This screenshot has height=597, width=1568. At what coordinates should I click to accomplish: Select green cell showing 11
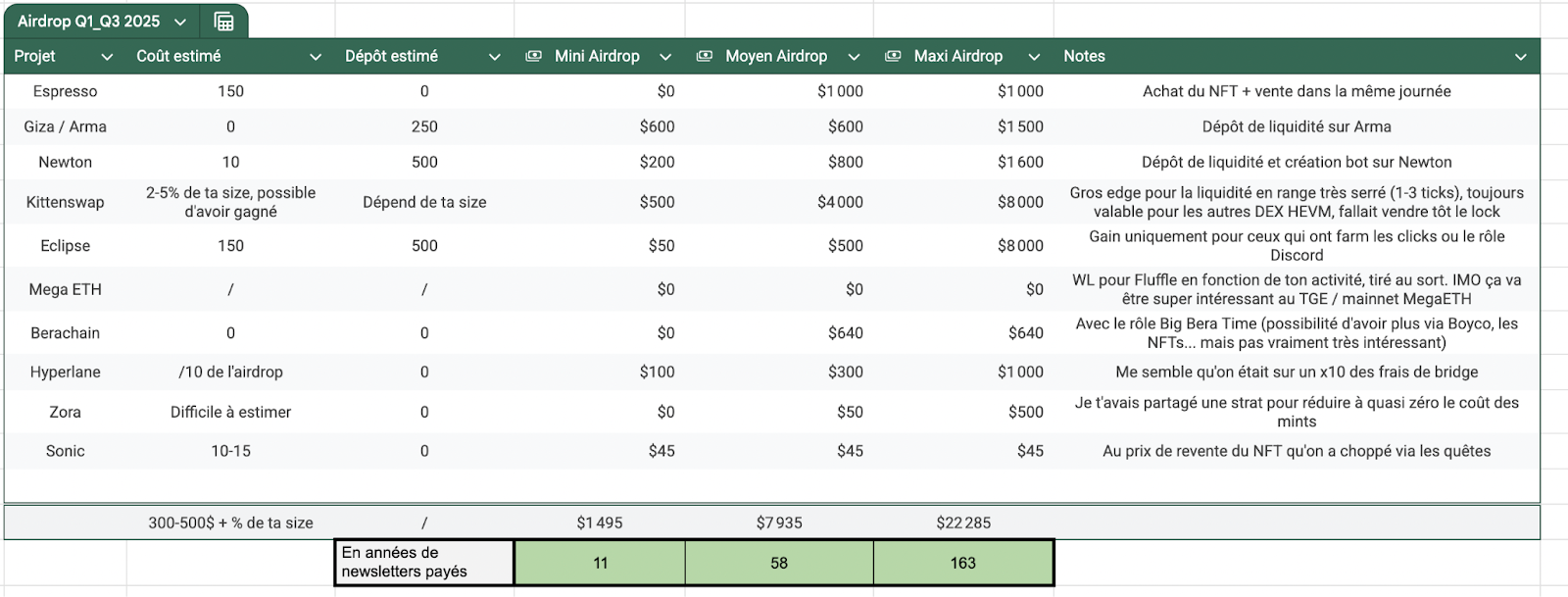[x=600, y=563]
